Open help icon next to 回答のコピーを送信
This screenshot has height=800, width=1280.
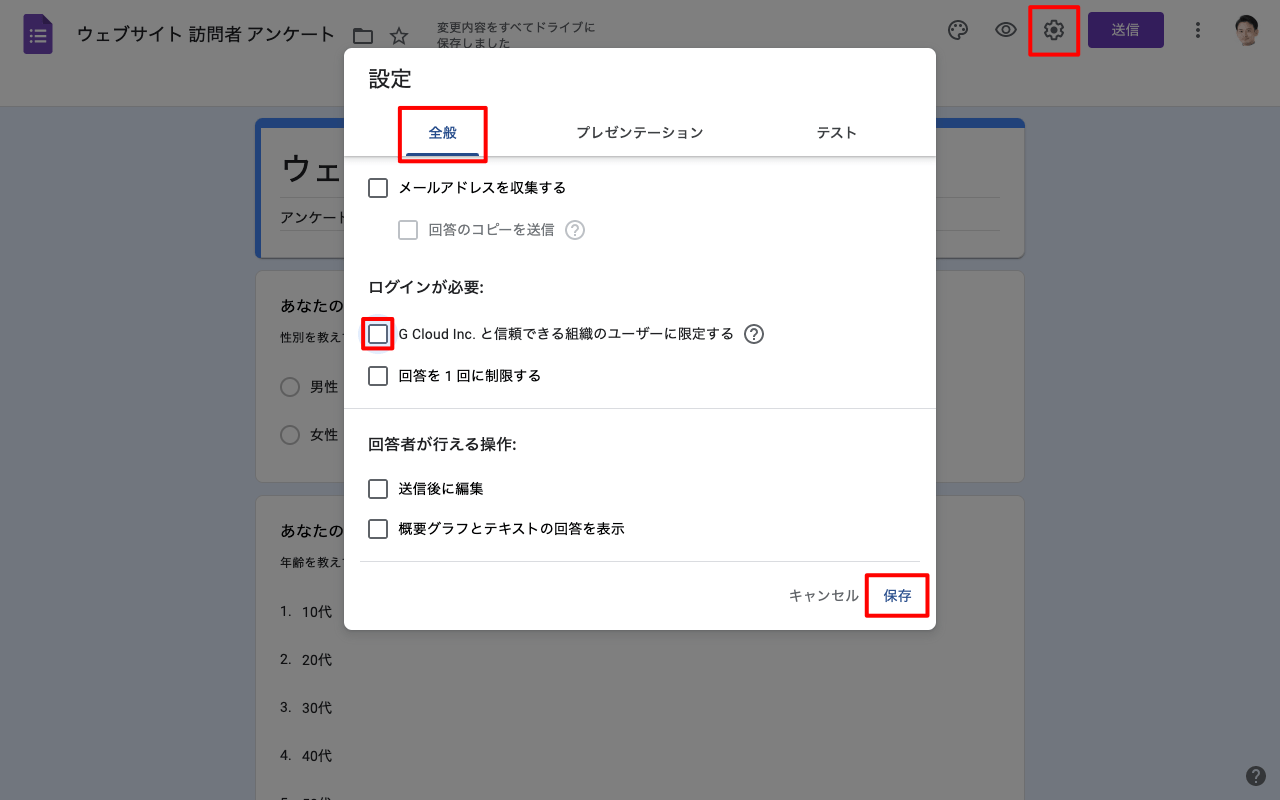tap(575, 230)
